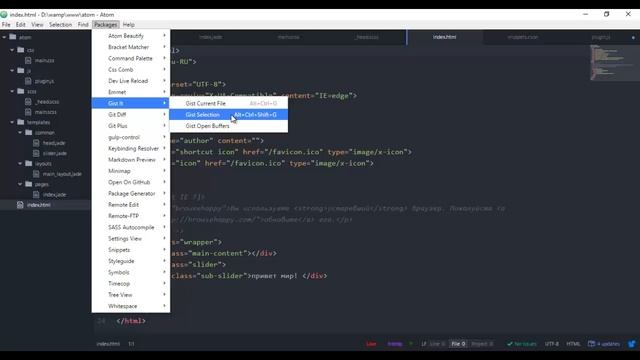The height and width of the screenshot is (360, 640).
Task: Expand Css Comb submenu
Action: click(x=131, y=69)
